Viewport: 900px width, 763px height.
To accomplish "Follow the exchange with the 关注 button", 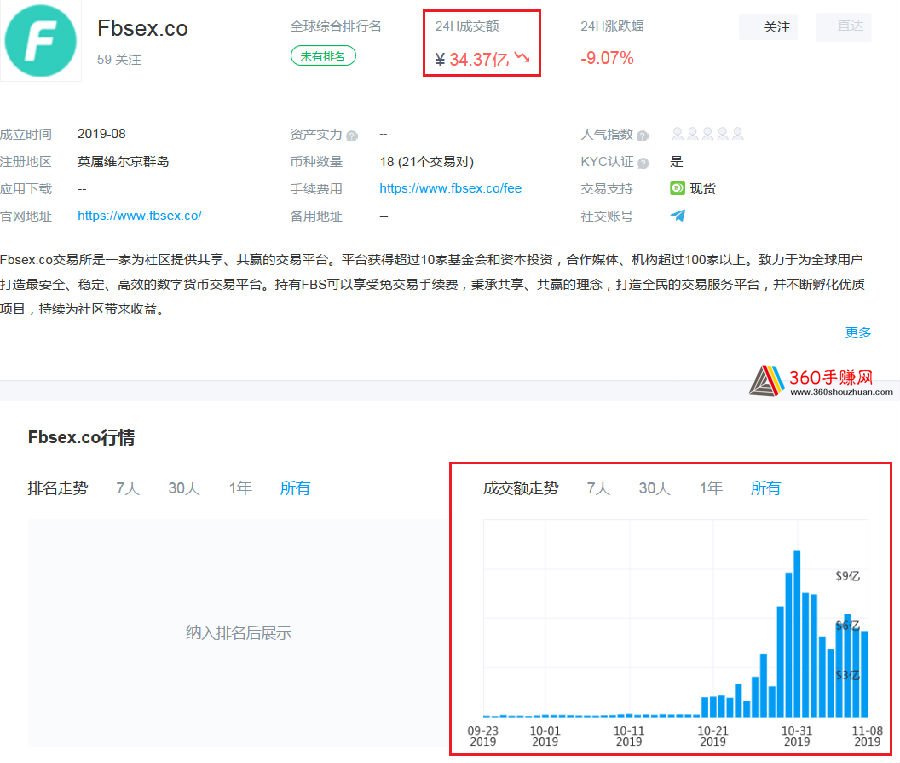I will 769,26.
